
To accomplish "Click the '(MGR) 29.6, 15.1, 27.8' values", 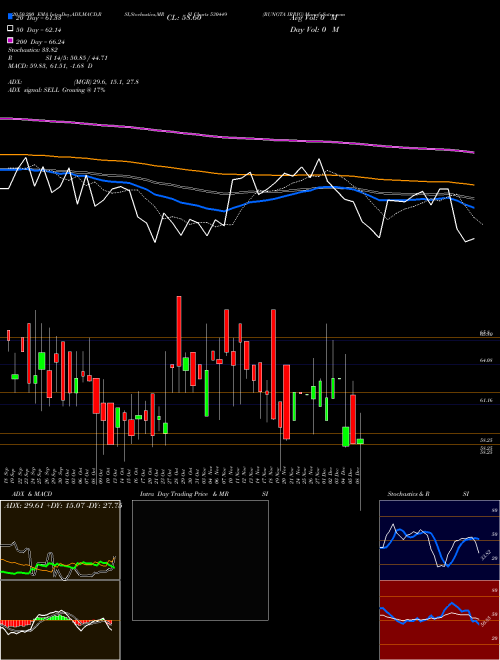I will click(x=106, y=82).
